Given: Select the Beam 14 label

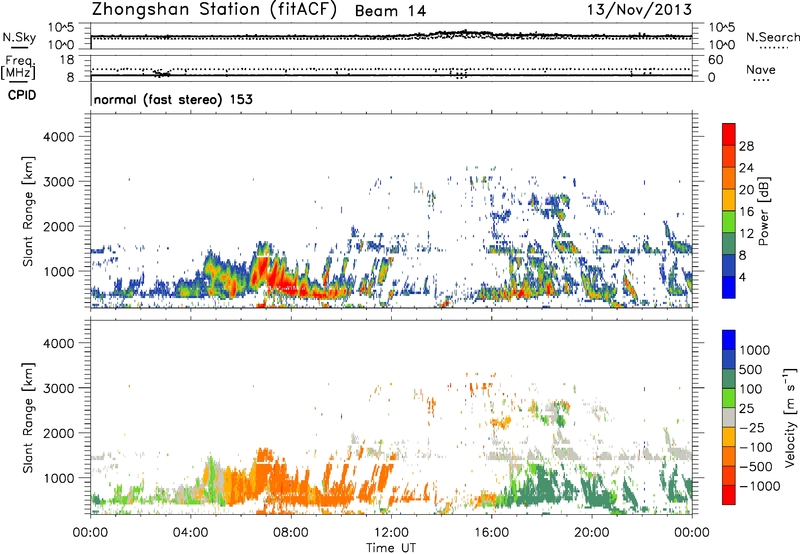Looking at the screenshot, I should 390,11.
